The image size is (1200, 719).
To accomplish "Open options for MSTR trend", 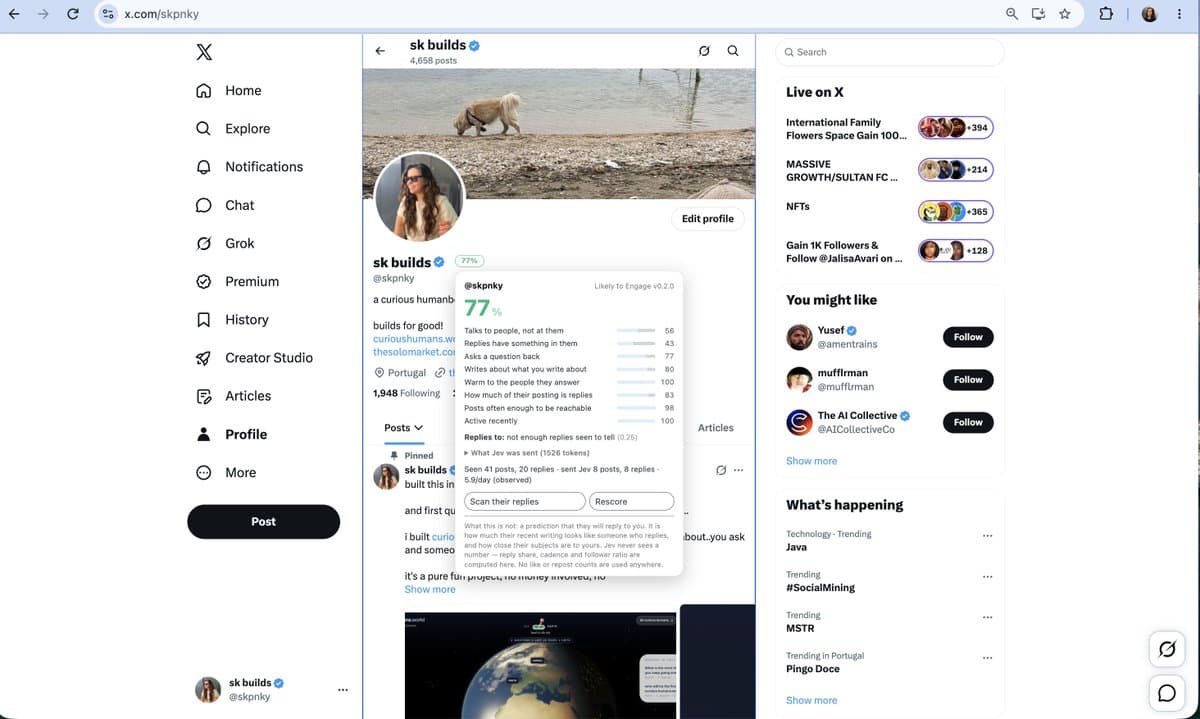I will [988, 617].
